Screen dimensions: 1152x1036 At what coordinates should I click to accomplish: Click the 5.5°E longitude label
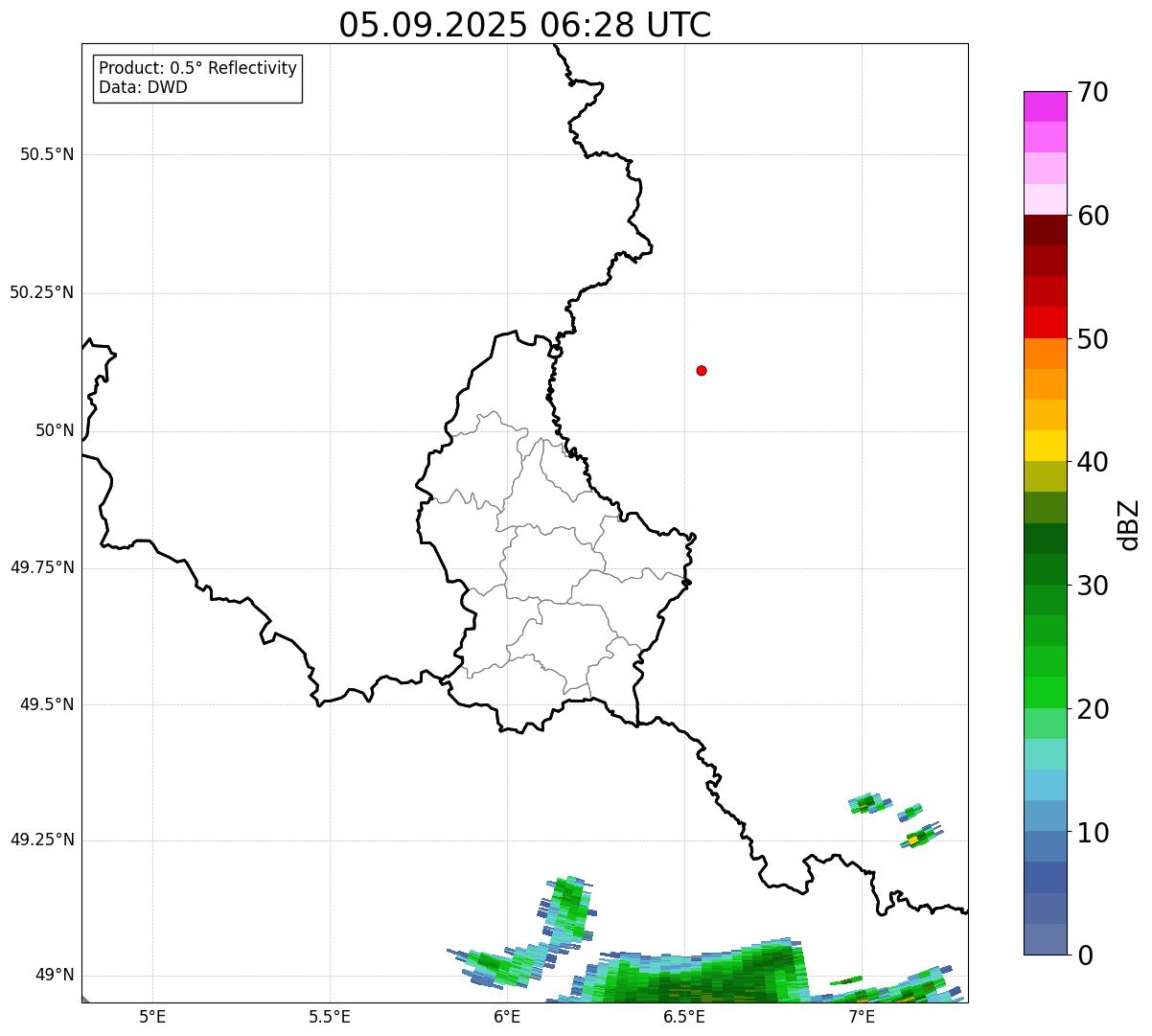click(x=330, y=1017)
